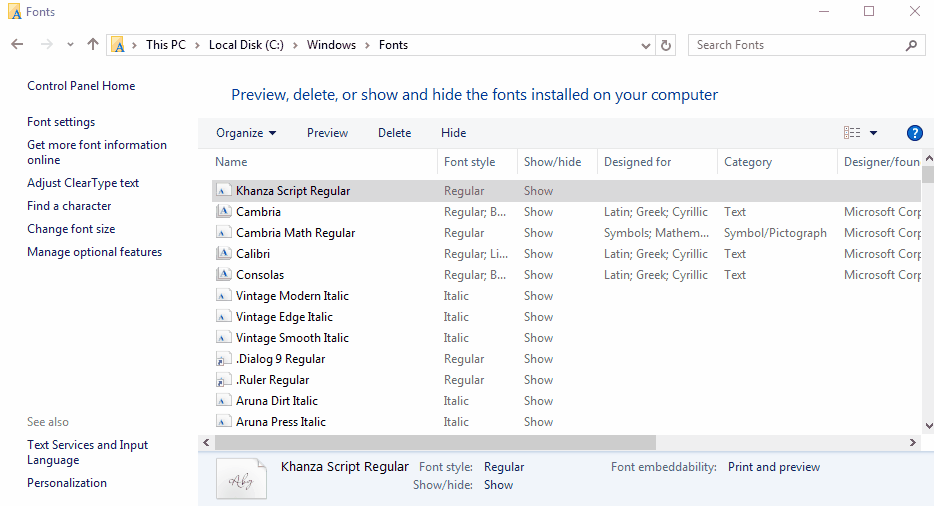
Task: Sort by the Font style column header
Action: [x=478, y=162]
